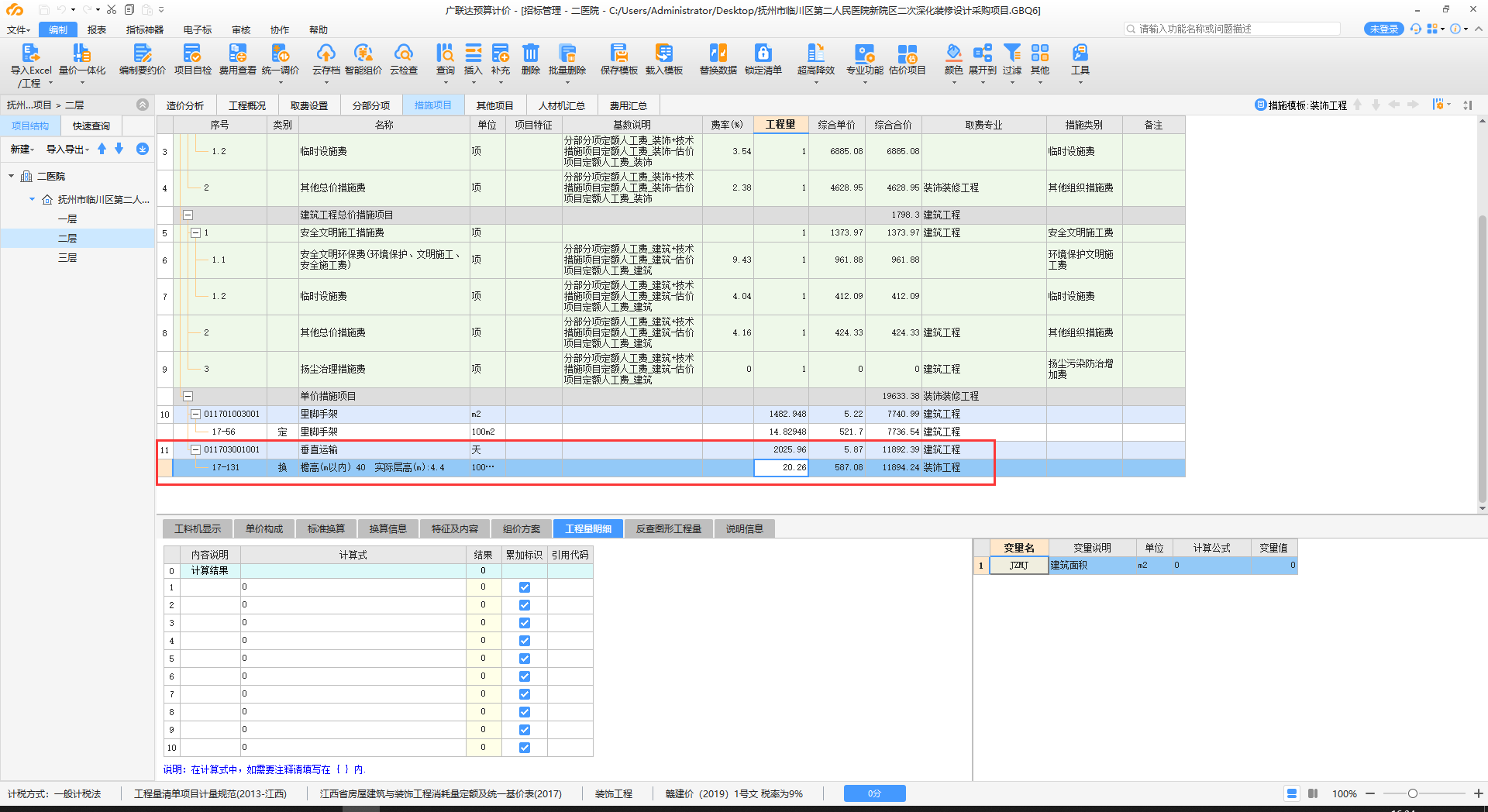Click 工程量 cell showing 20.26
Viewport: 1488px width, 812px height.
click(x=781, y=468)
